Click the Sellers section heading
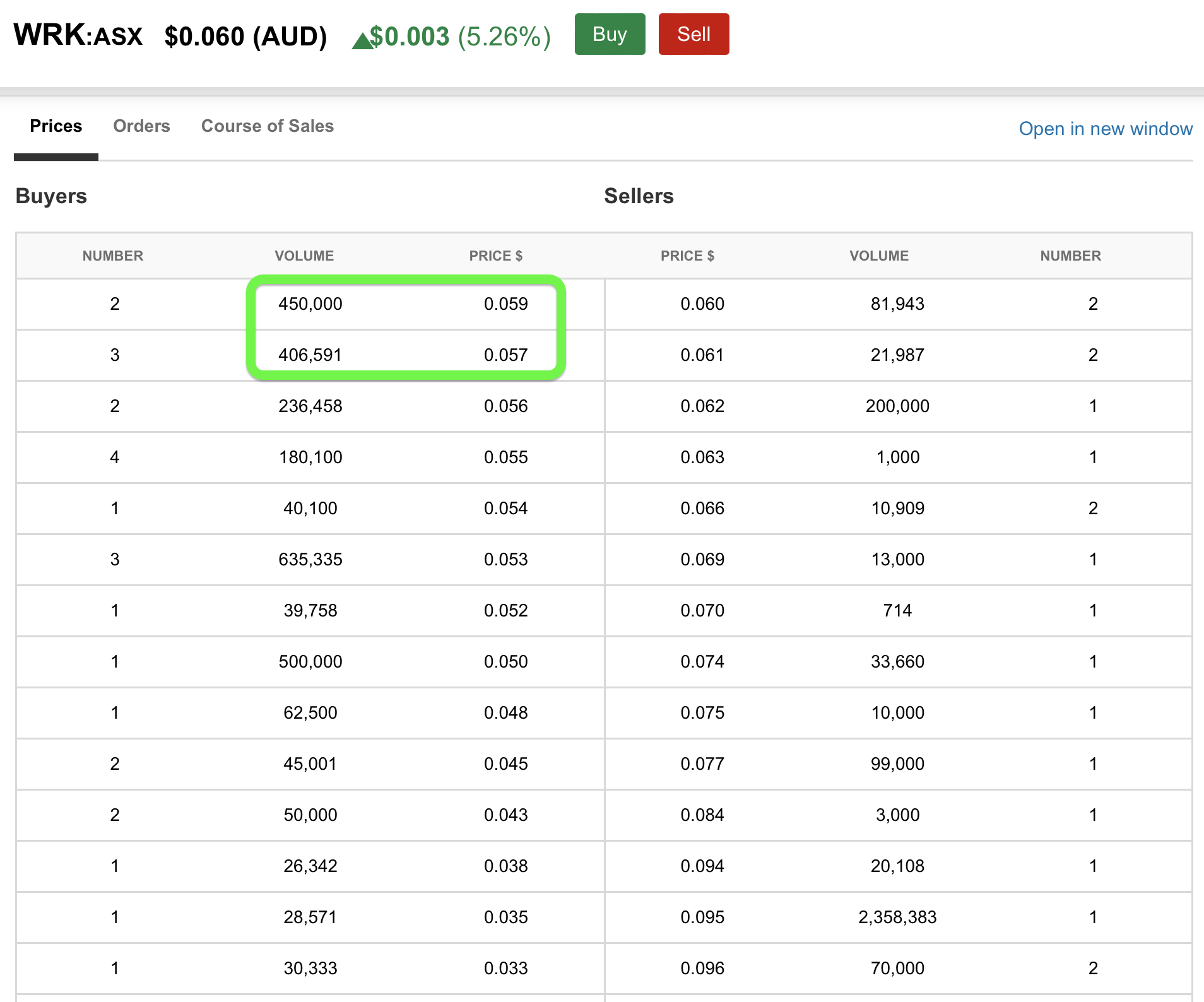This screenshot has width=1204, height=1002. pyautogui.click(x=639, y=196)
